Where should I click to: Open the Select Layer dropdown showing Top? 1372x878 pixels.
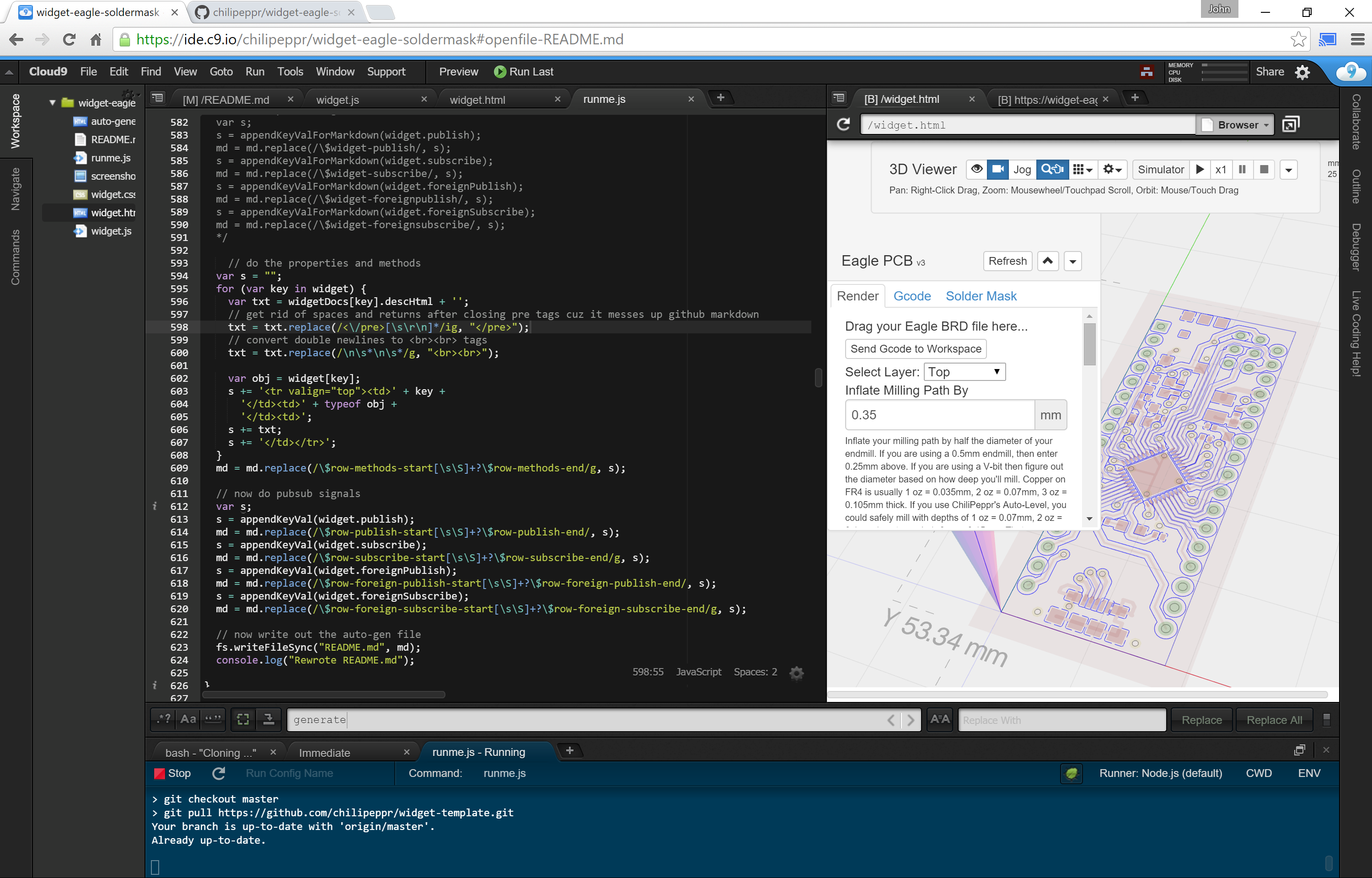tap(964, 372)
